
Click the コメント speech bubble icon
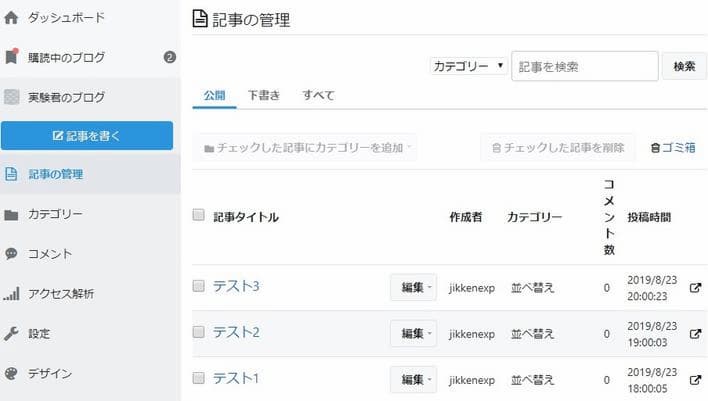click(11, 254)
